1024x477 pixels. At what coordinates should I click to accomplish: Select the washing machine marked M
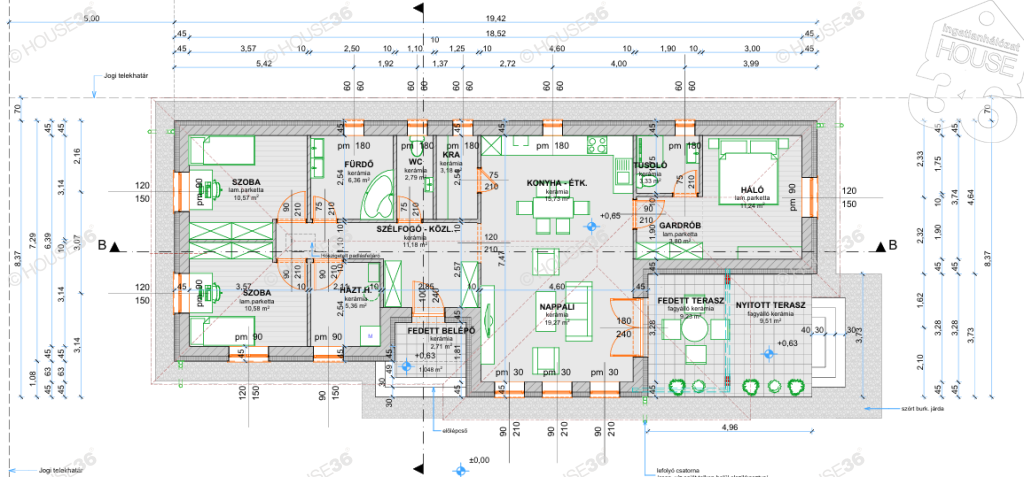tap(370, 336)
